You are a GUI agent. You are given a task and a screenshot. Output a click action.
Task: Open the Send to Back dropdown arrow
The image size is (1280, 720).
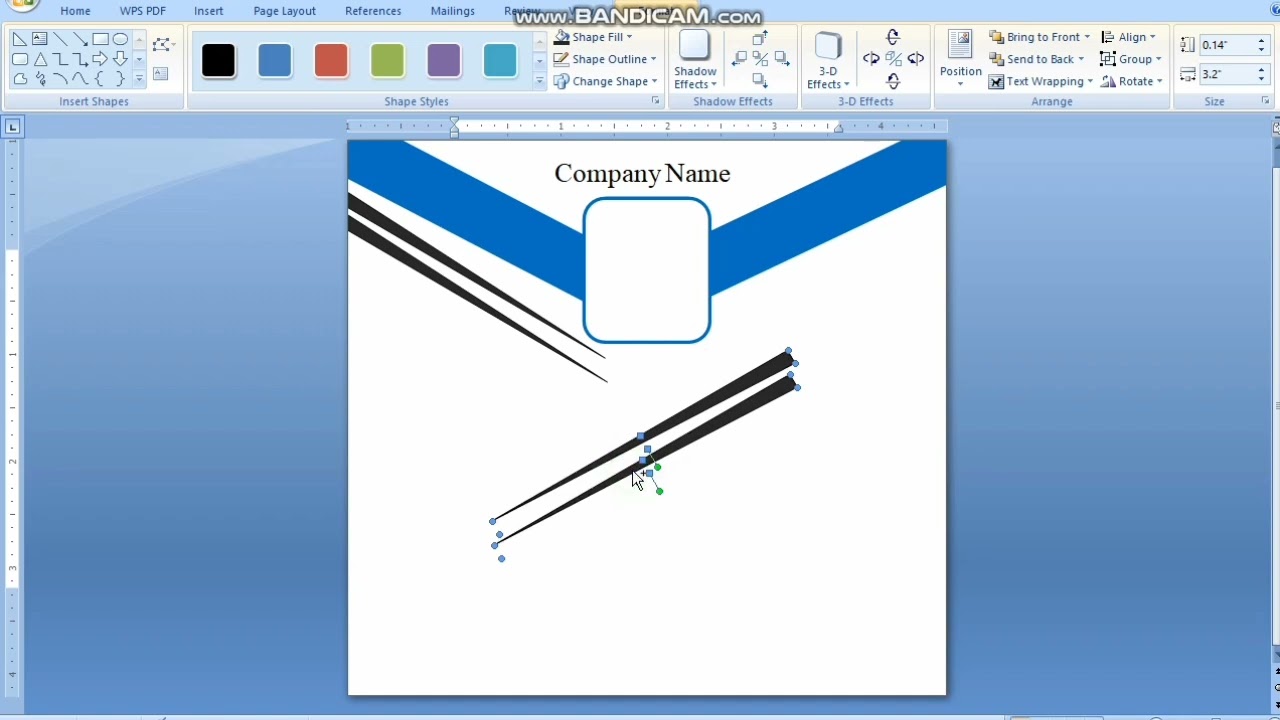click(1081, 59)
